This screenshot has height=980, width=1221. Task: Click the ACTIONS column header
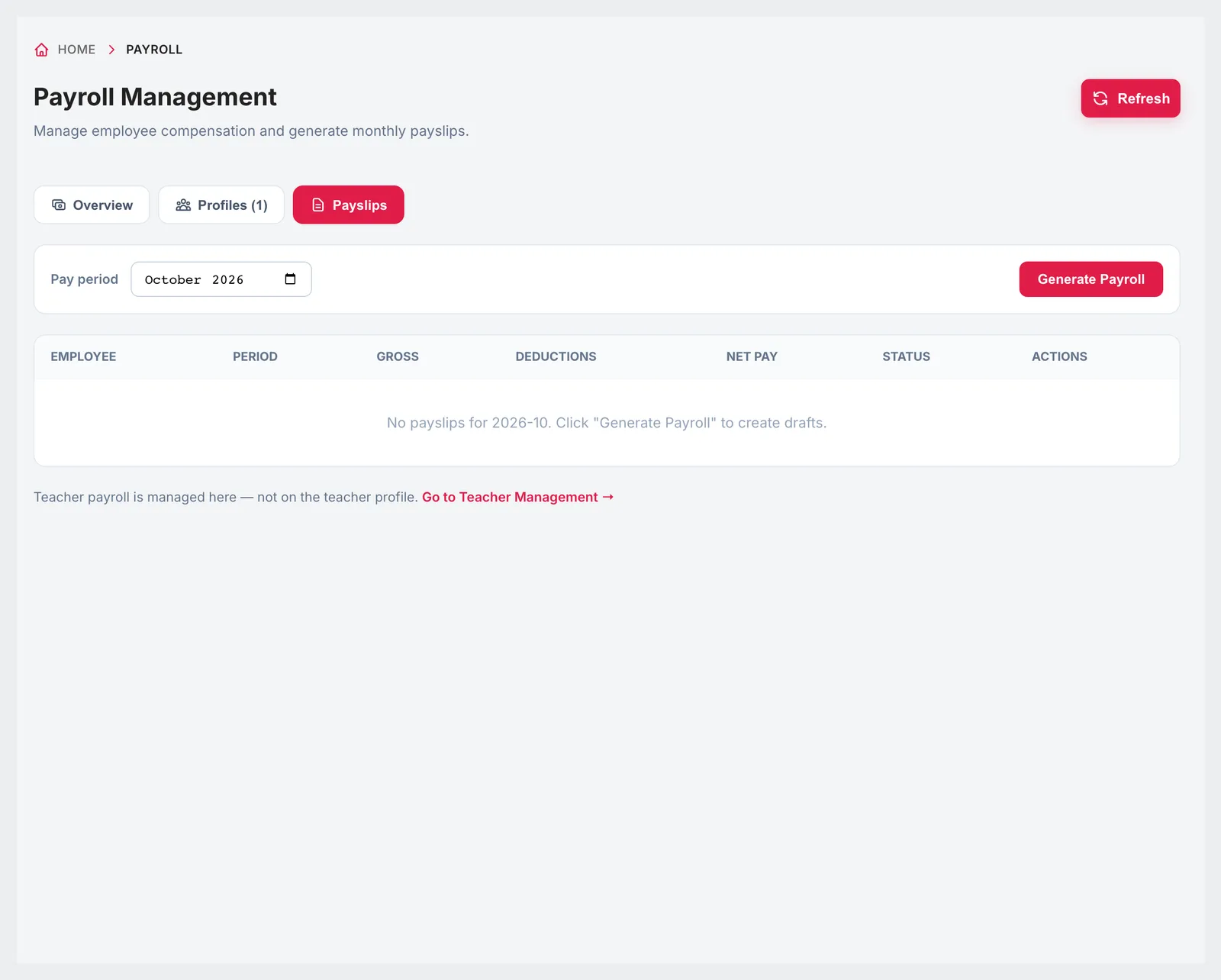(x=1059, y=356)
